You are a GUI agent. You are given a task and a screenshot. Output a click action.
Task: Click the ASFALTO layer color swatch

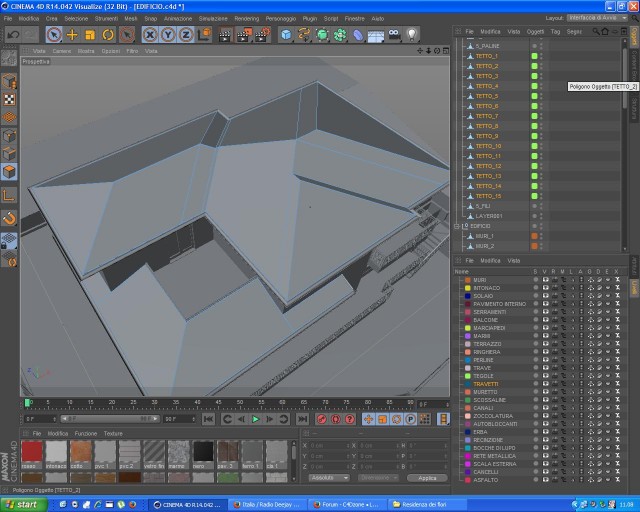(467, 480)
